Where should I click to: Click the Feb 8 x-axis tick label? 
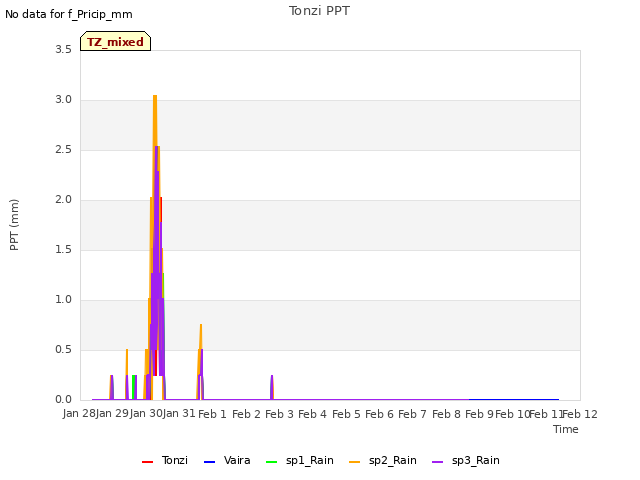[x=446, y=414]
